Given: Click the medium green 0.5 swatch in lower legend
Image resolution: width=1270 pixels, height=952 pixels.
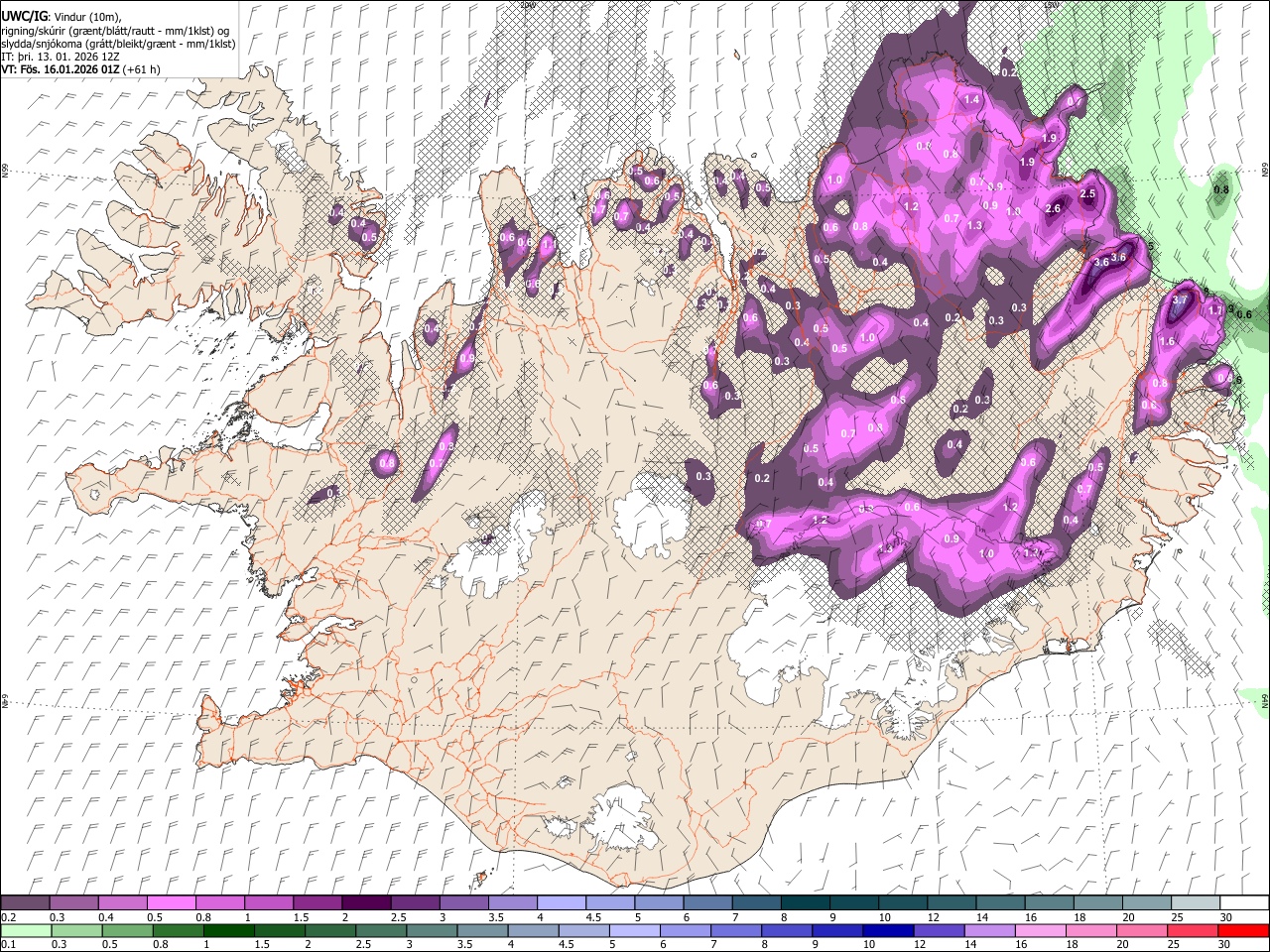Looking at the screenshot, I should tap(126, 930).
